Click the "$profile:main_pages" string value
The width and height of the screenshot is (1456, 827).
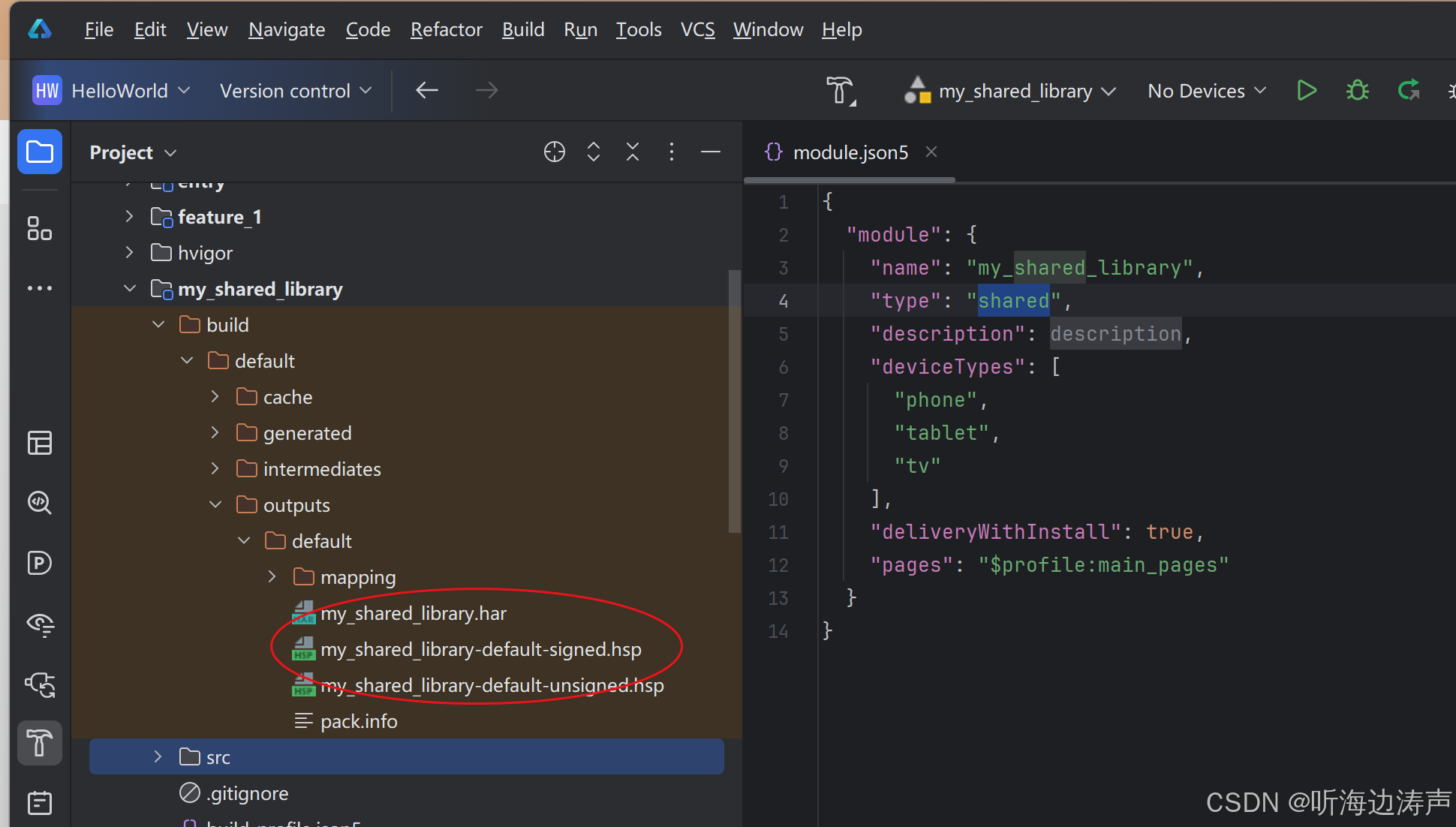click(x=1103, y=565)
